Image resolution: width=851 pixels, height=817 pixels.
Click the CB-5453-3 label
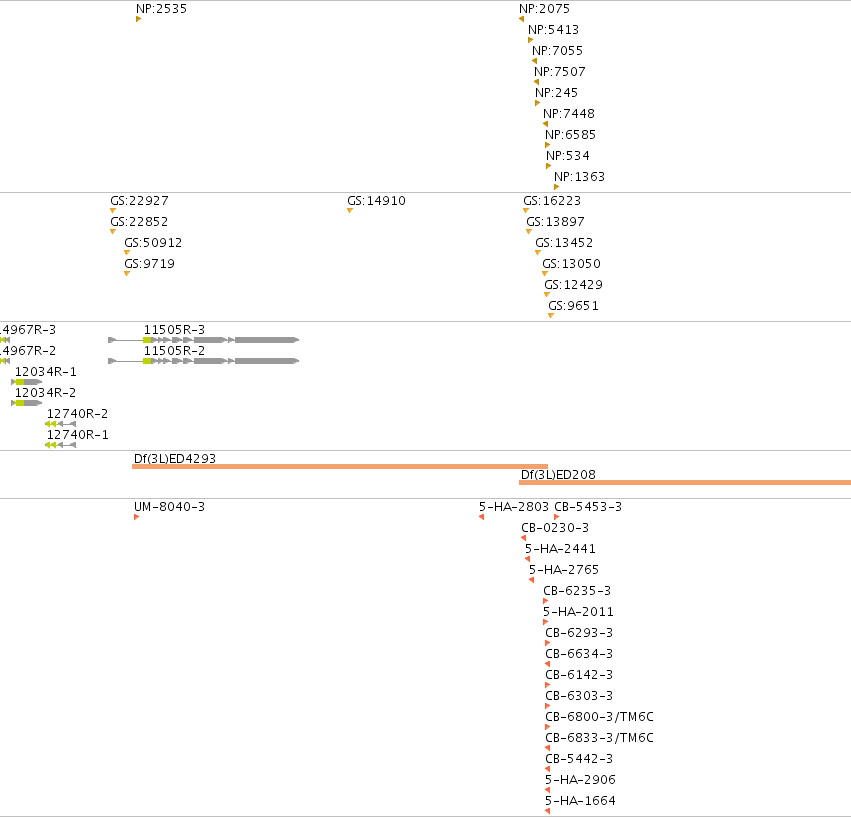588,507
